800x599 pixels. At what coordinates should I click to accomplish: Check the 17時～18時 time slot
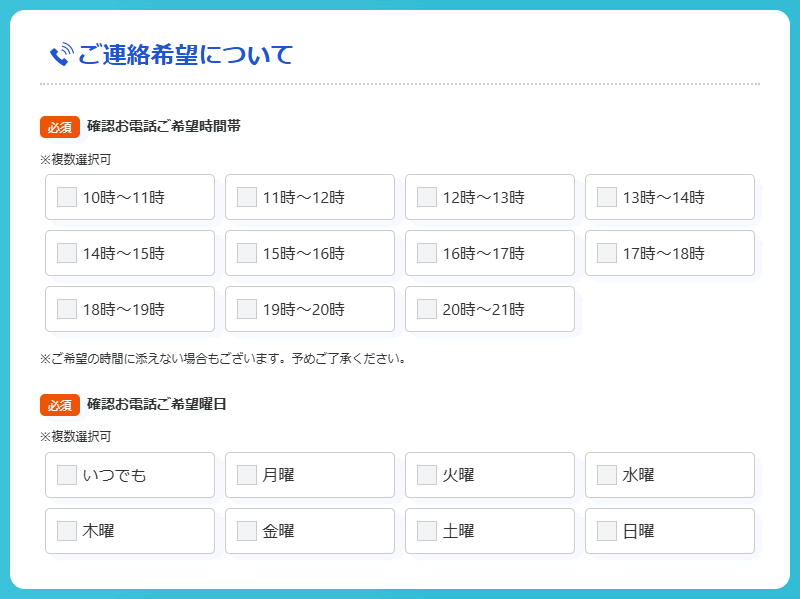tap(607, 253)
